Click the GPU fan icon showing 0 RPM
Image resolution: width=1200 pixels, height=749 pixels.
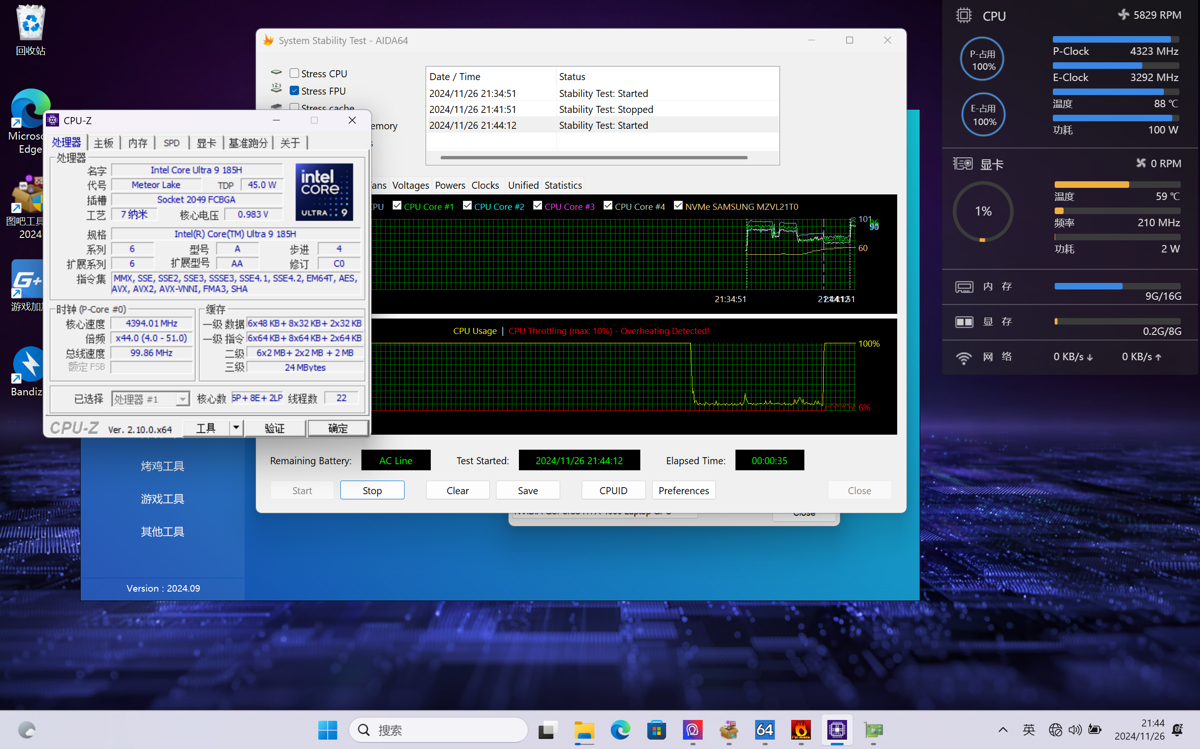tap(1141, 163)
